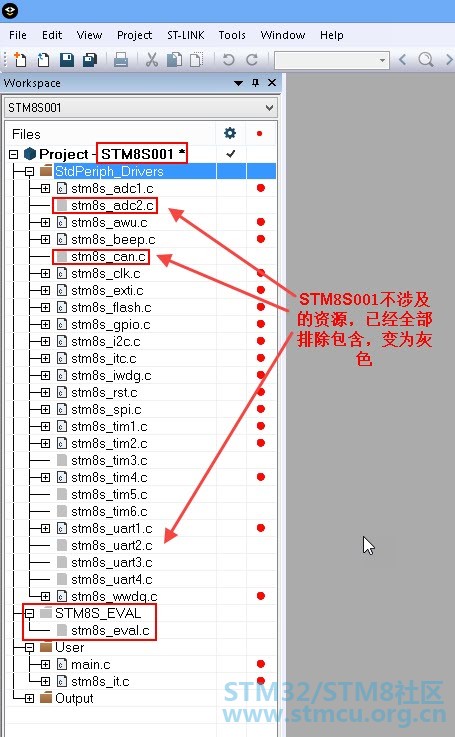Open the File menu

click(x=18, y=35)
